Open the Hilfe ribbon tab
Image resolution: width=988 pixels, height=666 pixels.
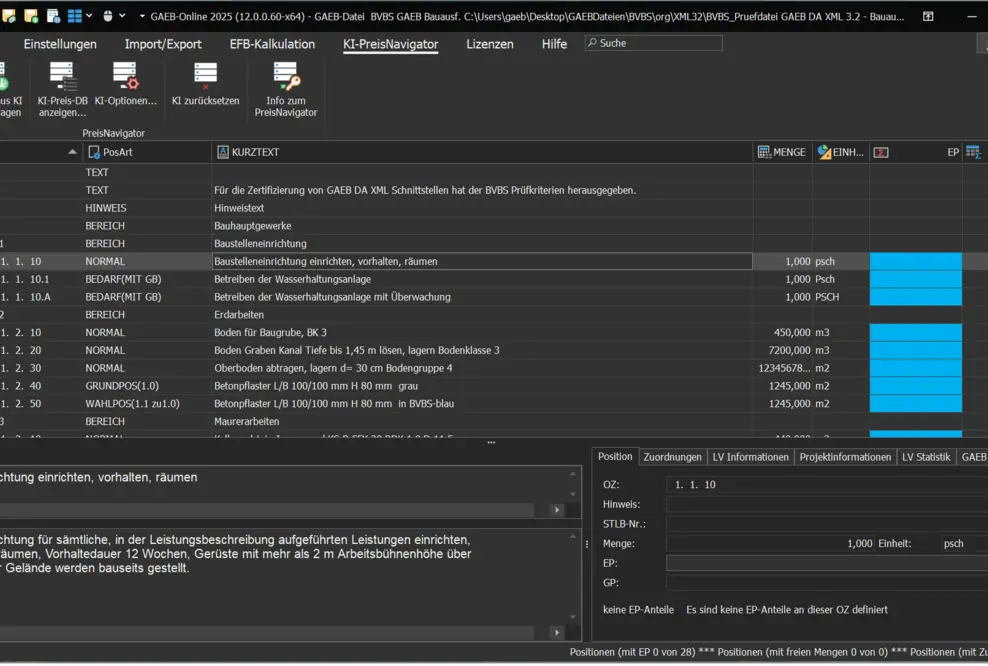point(554,44)
